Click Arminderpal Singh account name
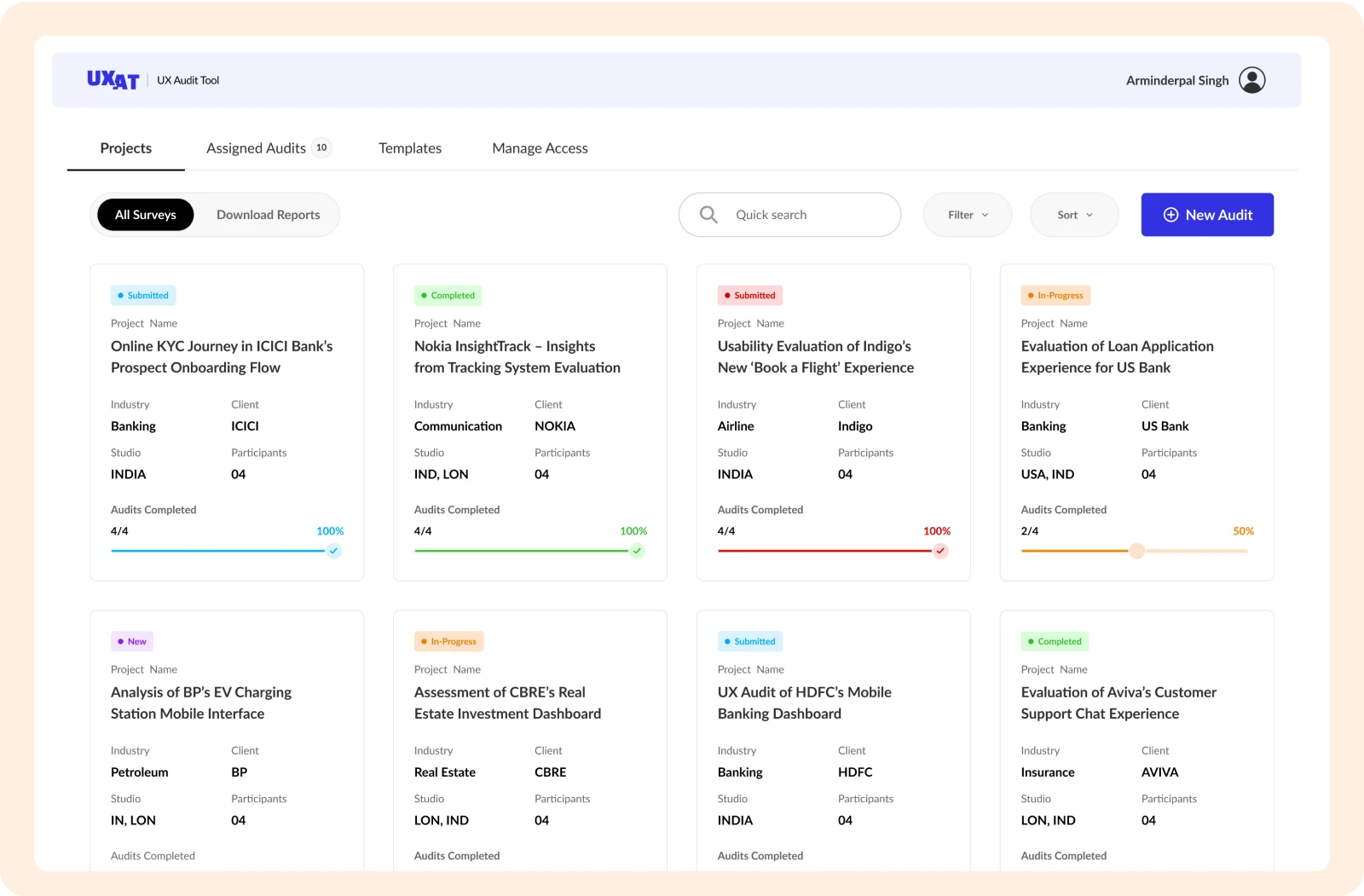 coord(1176,80)
